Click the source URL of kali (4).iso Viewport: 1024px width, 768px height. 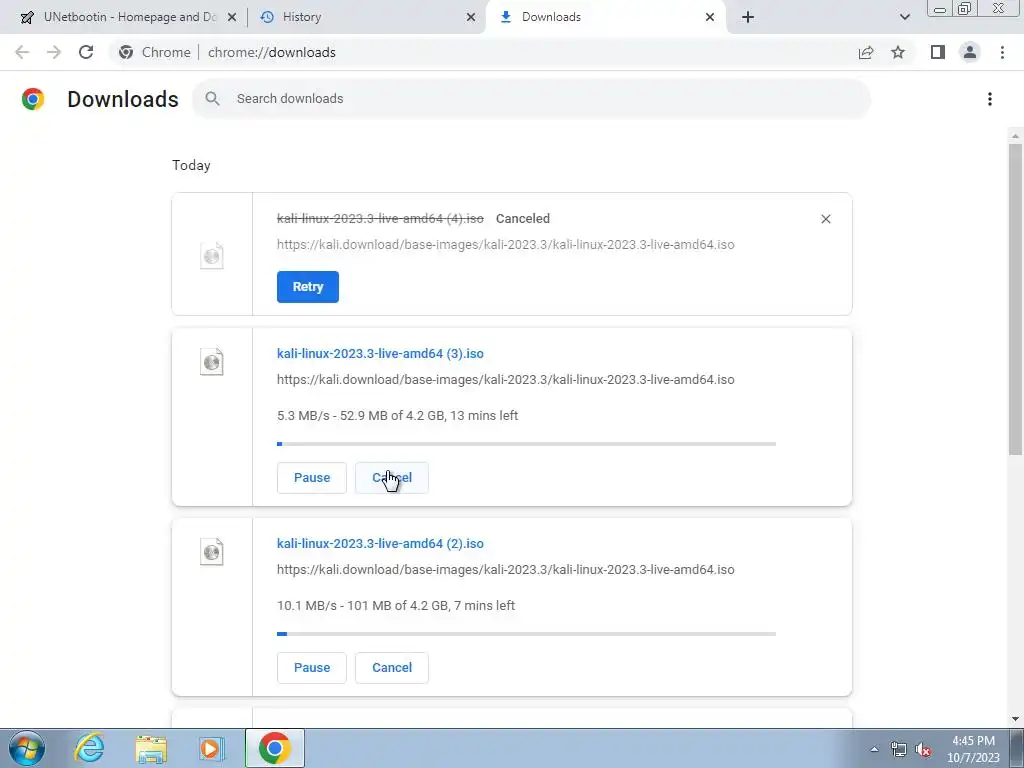pyautogui.click(x=505, y=244)
